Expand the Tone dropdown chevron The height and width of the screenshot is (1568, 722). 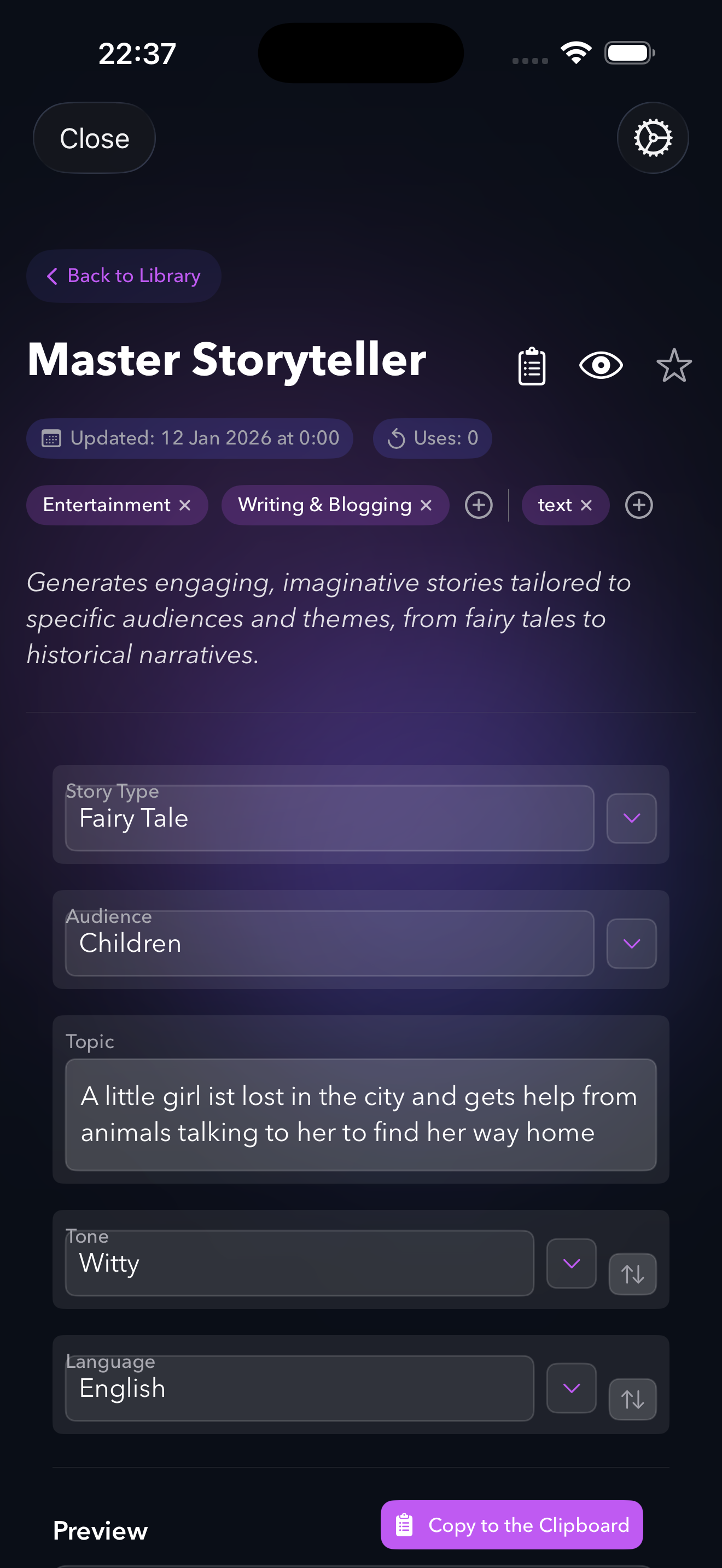pyautogui.click(x=571, y=1263)
